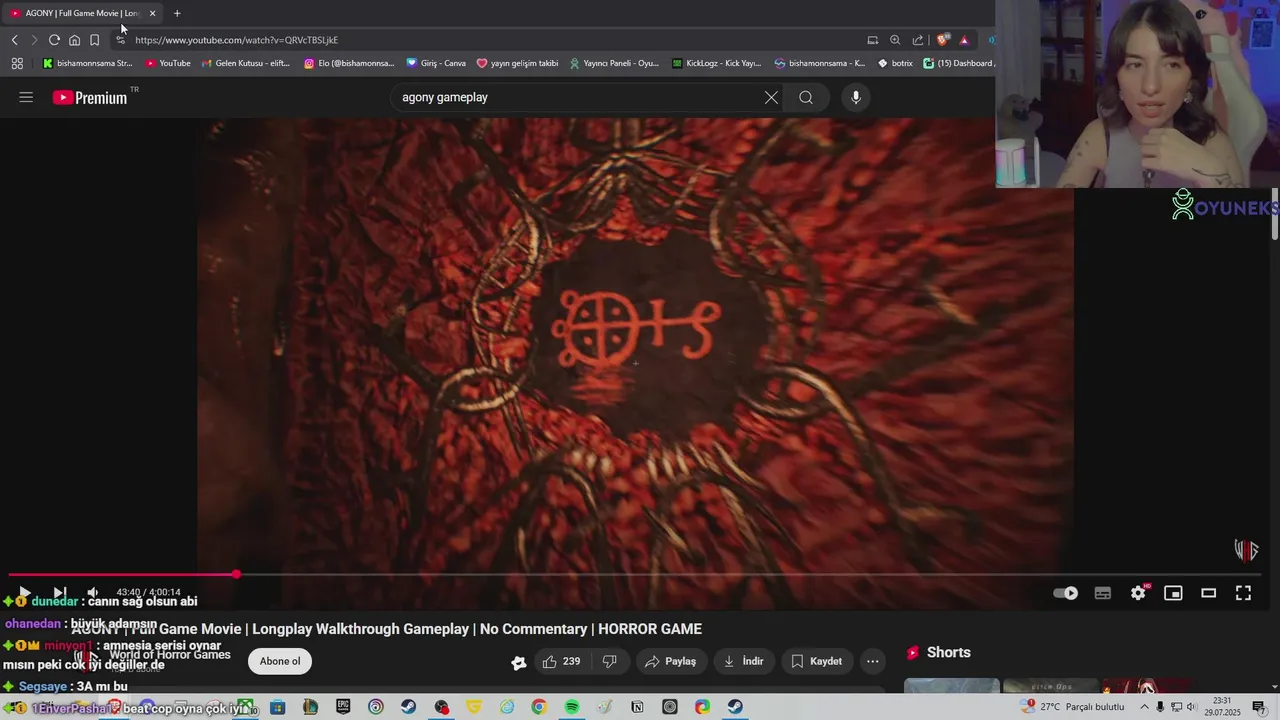Switch the player to miniplayer mode
Screen dimensions: 1280x720
1173,593
